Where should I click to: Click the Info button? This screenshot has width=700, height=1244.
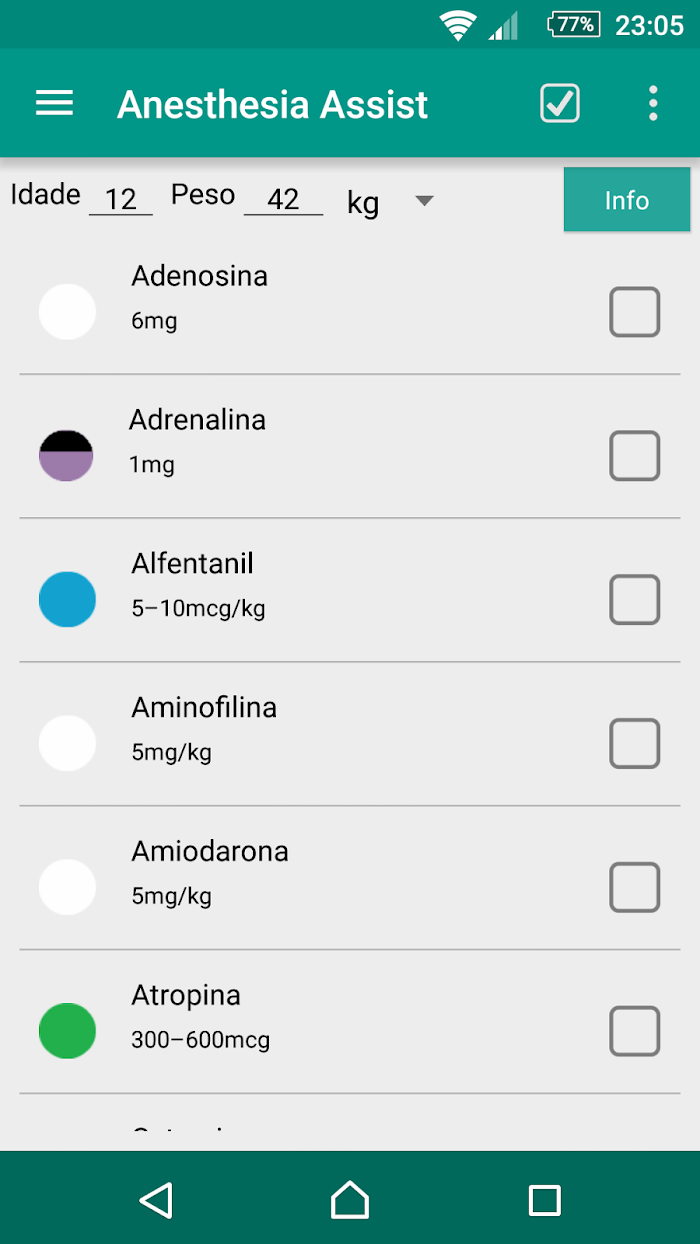[x=627, y=200]
